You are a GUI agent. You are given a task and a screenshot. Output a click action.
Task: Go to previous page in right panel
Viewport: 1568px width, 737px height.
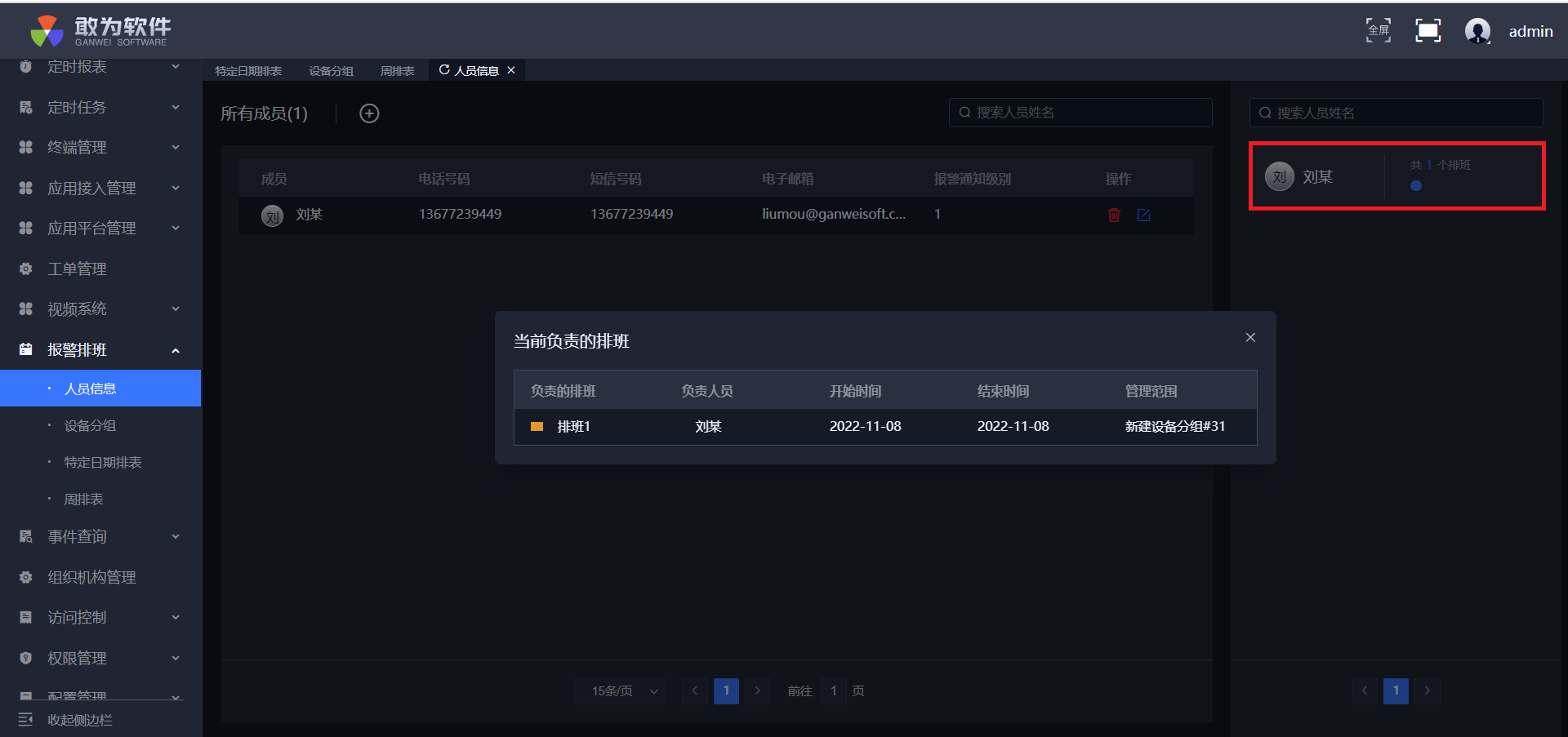tap(1365, 691)
